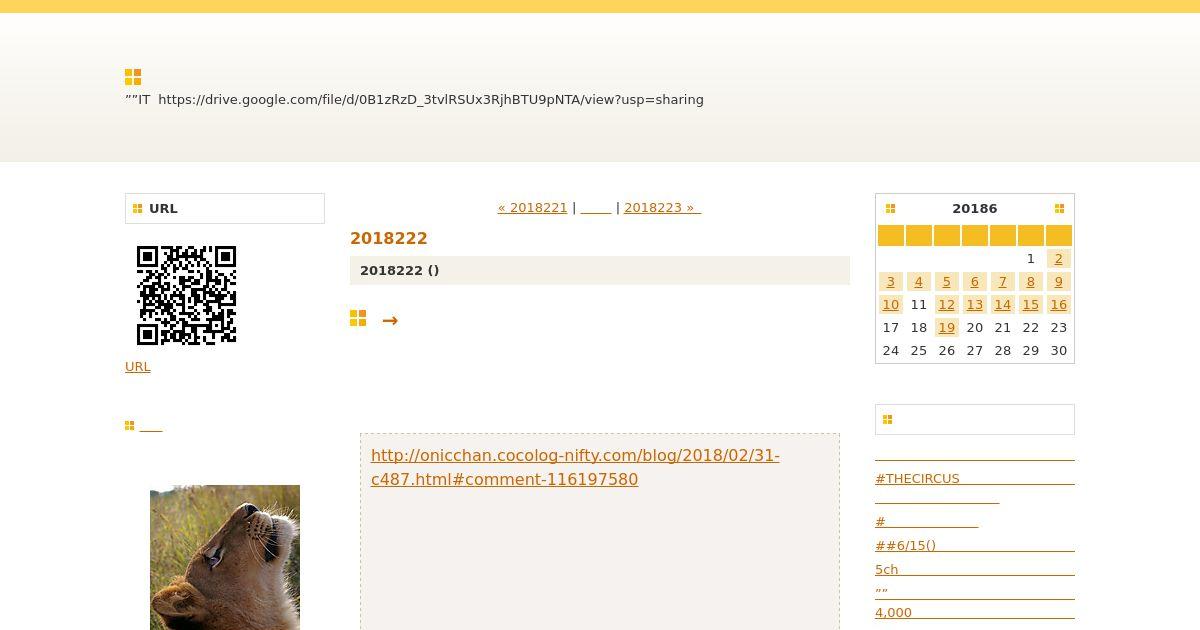Select calendar date 16
The height and width of the screenshot is (630, 1200).
tap(1059, 305)
